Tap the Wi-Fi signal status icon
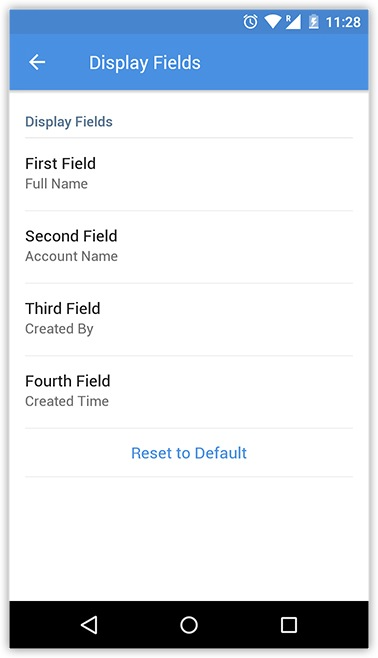The height and width of the screenshot is (658, 378). click(272, 22)
